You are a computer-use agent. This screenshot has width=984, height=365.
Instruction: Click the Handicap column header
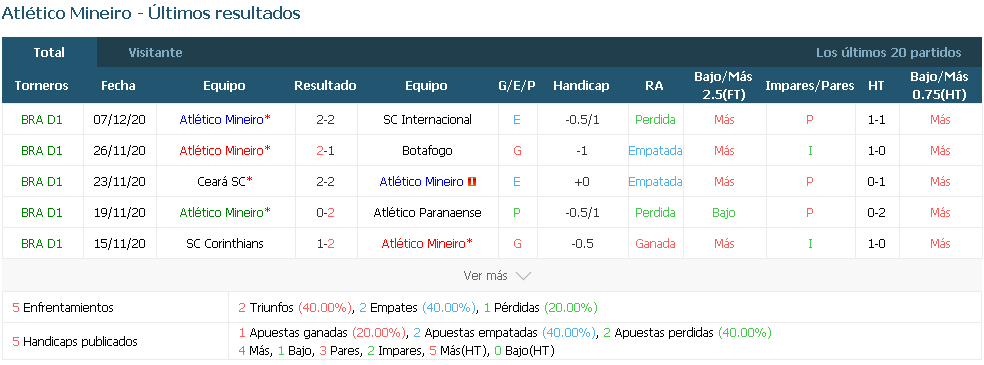[581, 86]
